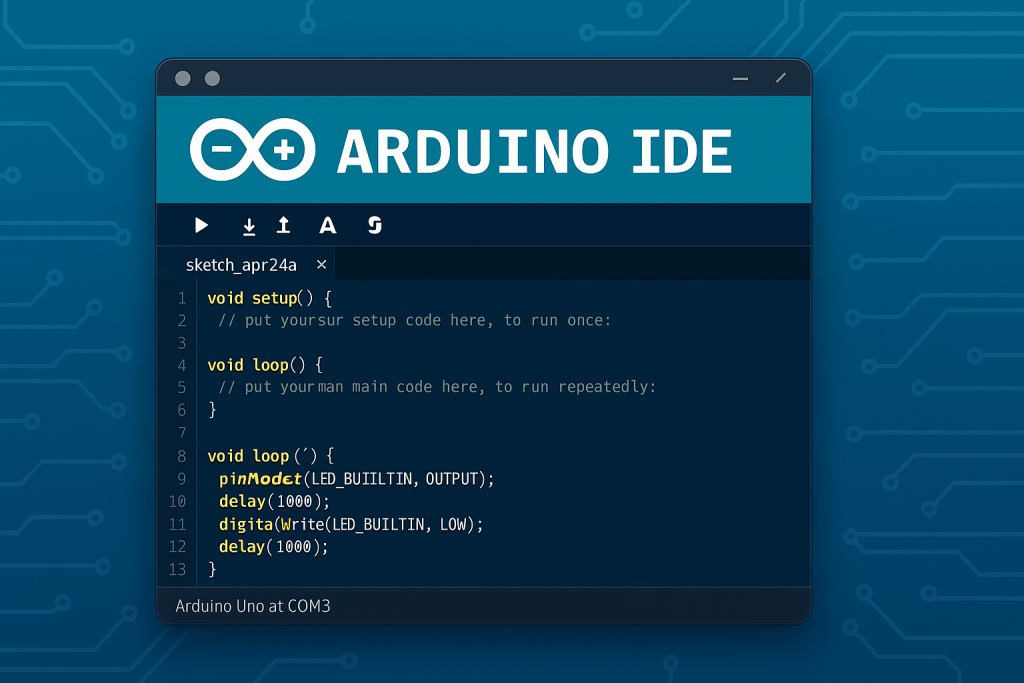Click 'void loop() {' on line 4
1024x683 pixels.
(x=265, y=365)
